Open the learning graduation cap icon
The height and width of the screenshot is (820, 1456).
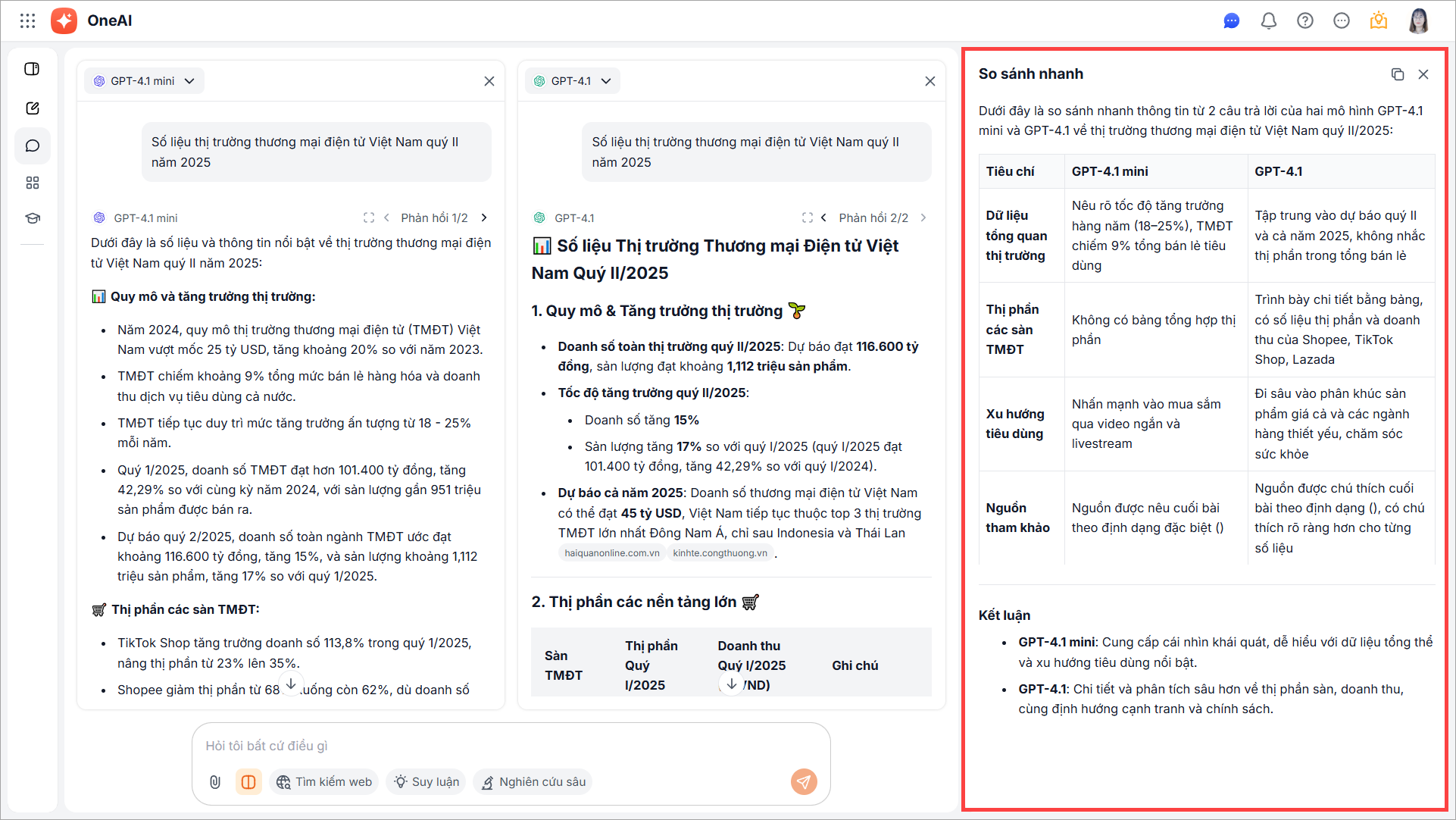[33, 218]
